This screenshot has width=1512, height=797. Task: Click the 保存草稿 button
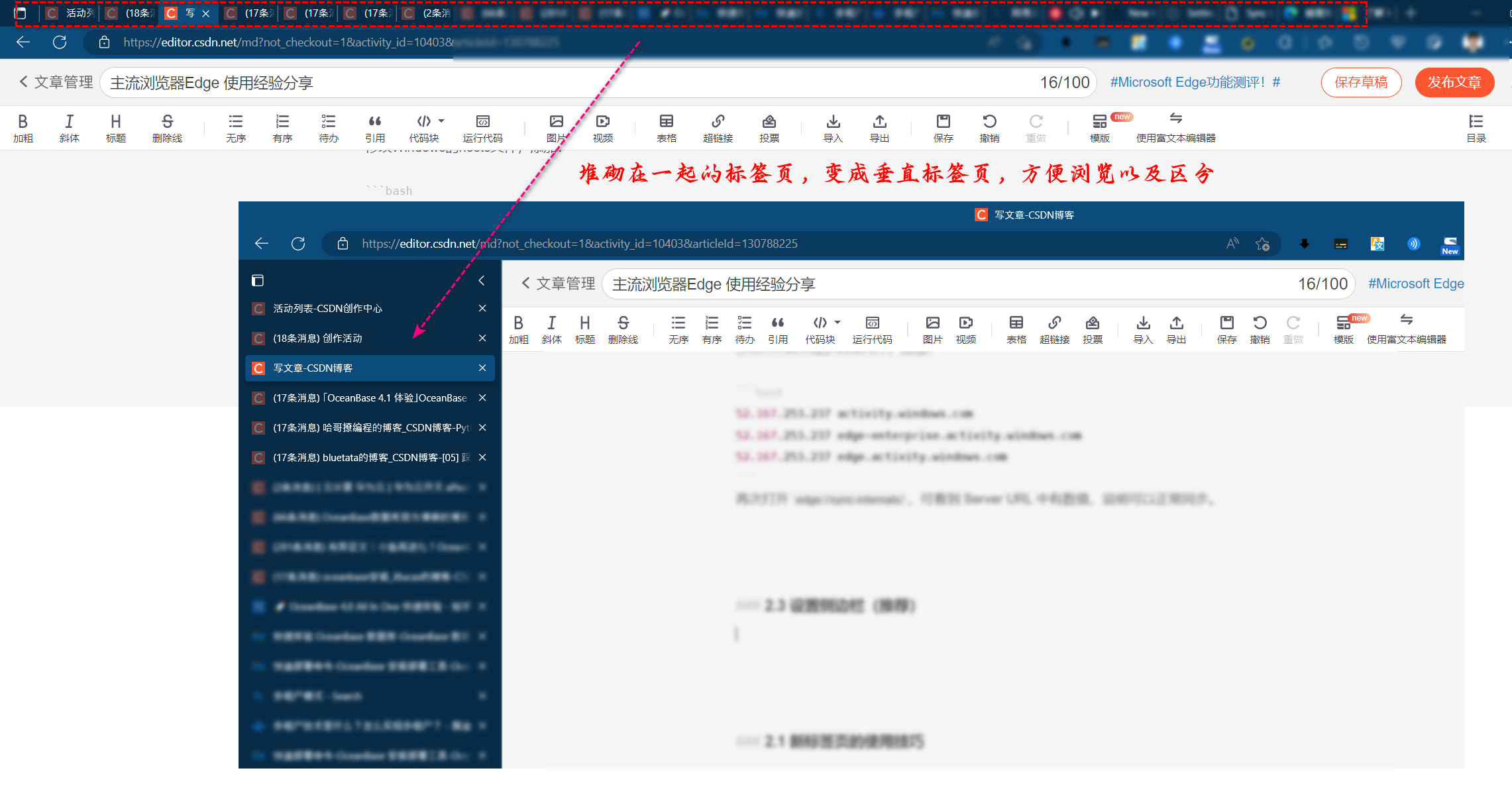click(1360, 82)
